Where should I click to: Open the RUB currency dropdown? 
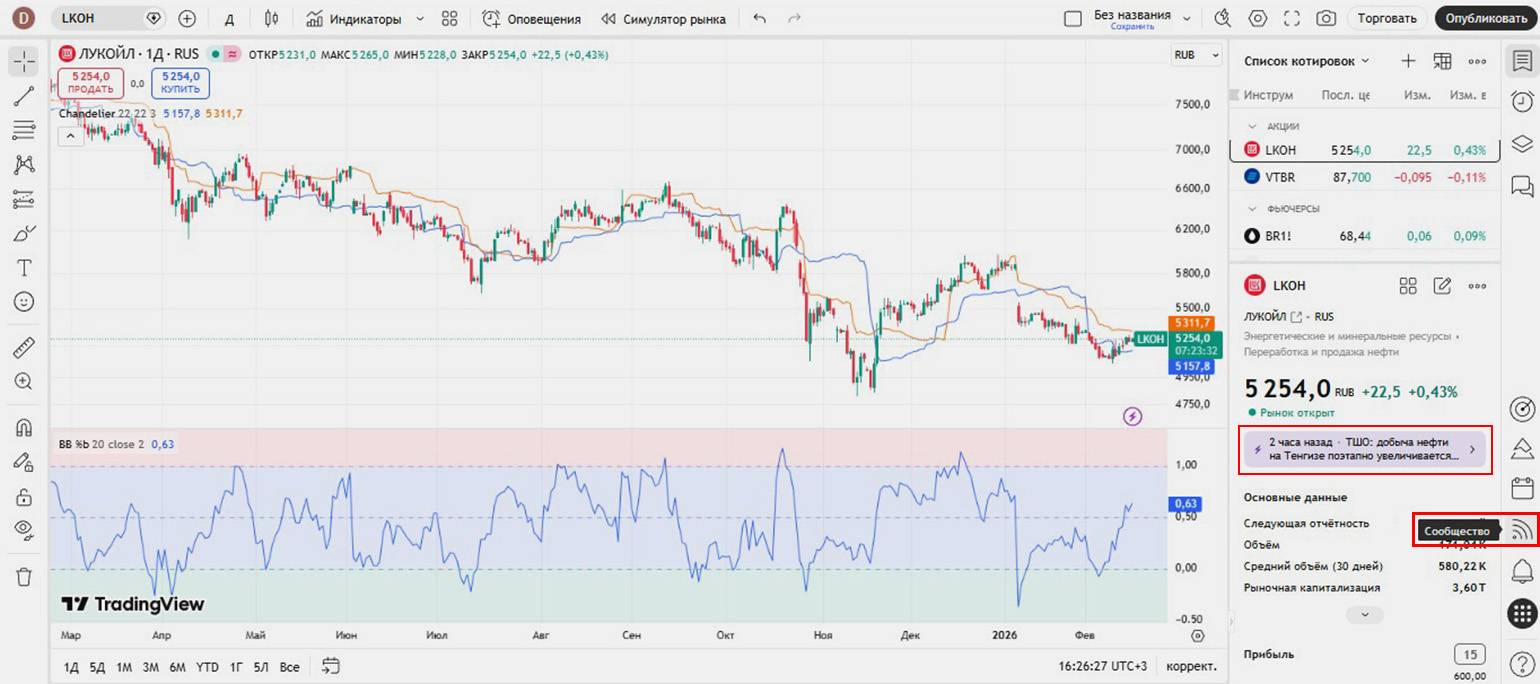pyautogui.click(x=1197, y=55)
